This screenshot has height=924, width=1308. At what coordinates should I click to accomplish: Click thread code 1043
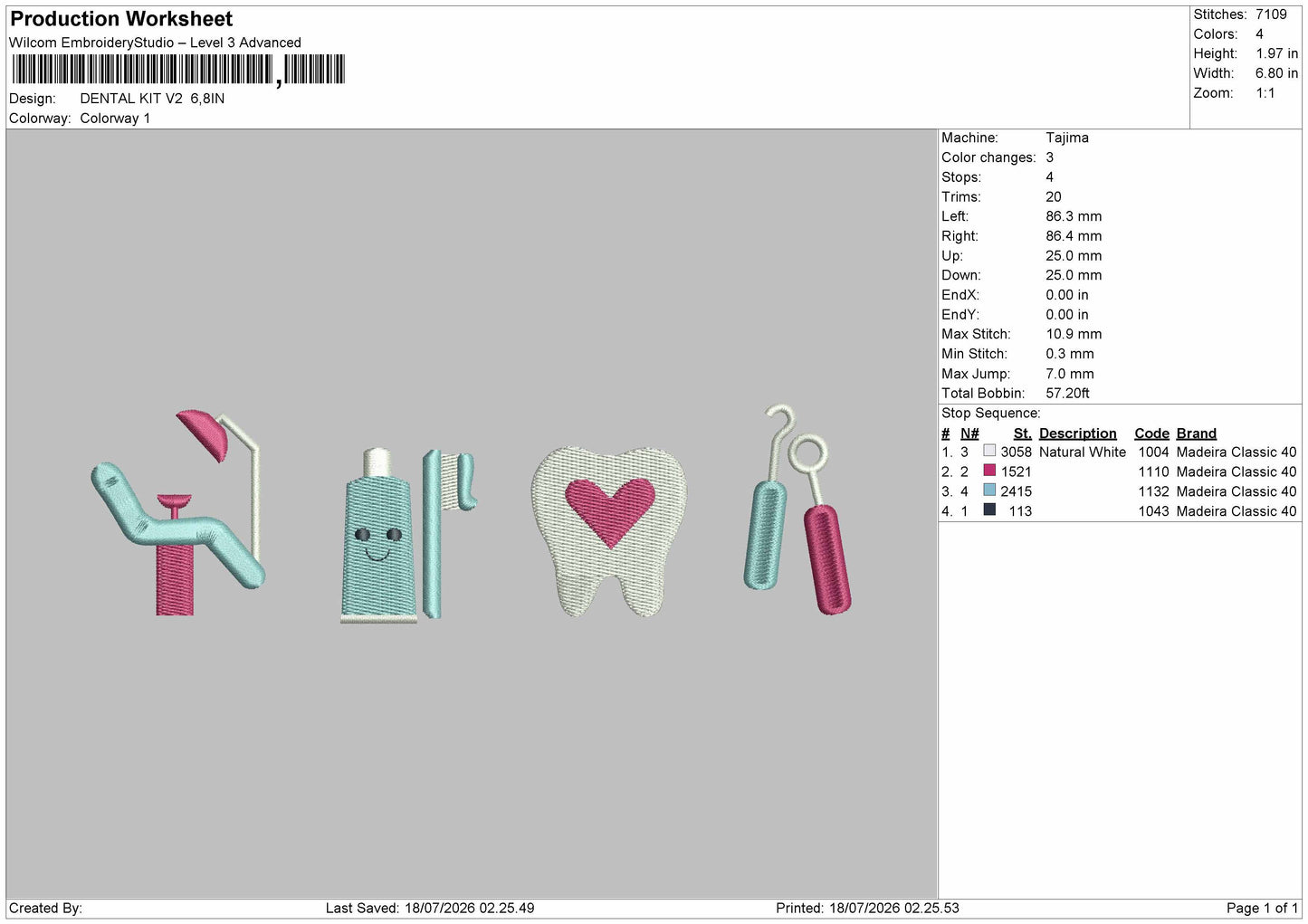click(x=1154, y=511)
